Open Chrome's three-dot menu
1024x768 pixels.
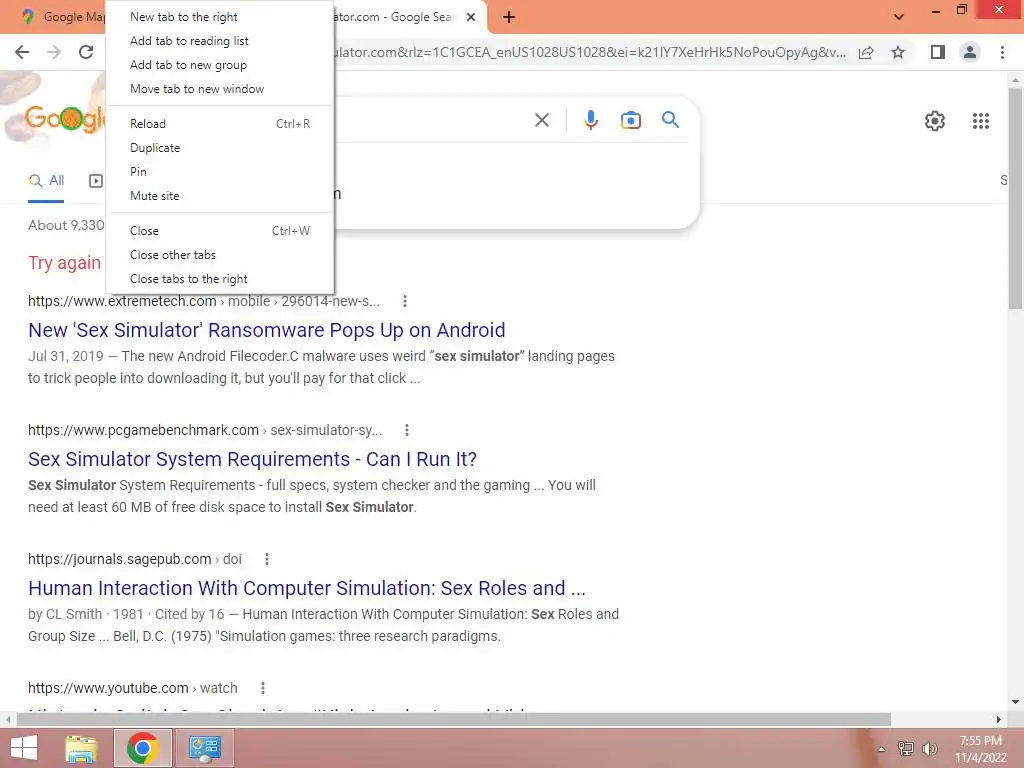(x=1002, y=52)
